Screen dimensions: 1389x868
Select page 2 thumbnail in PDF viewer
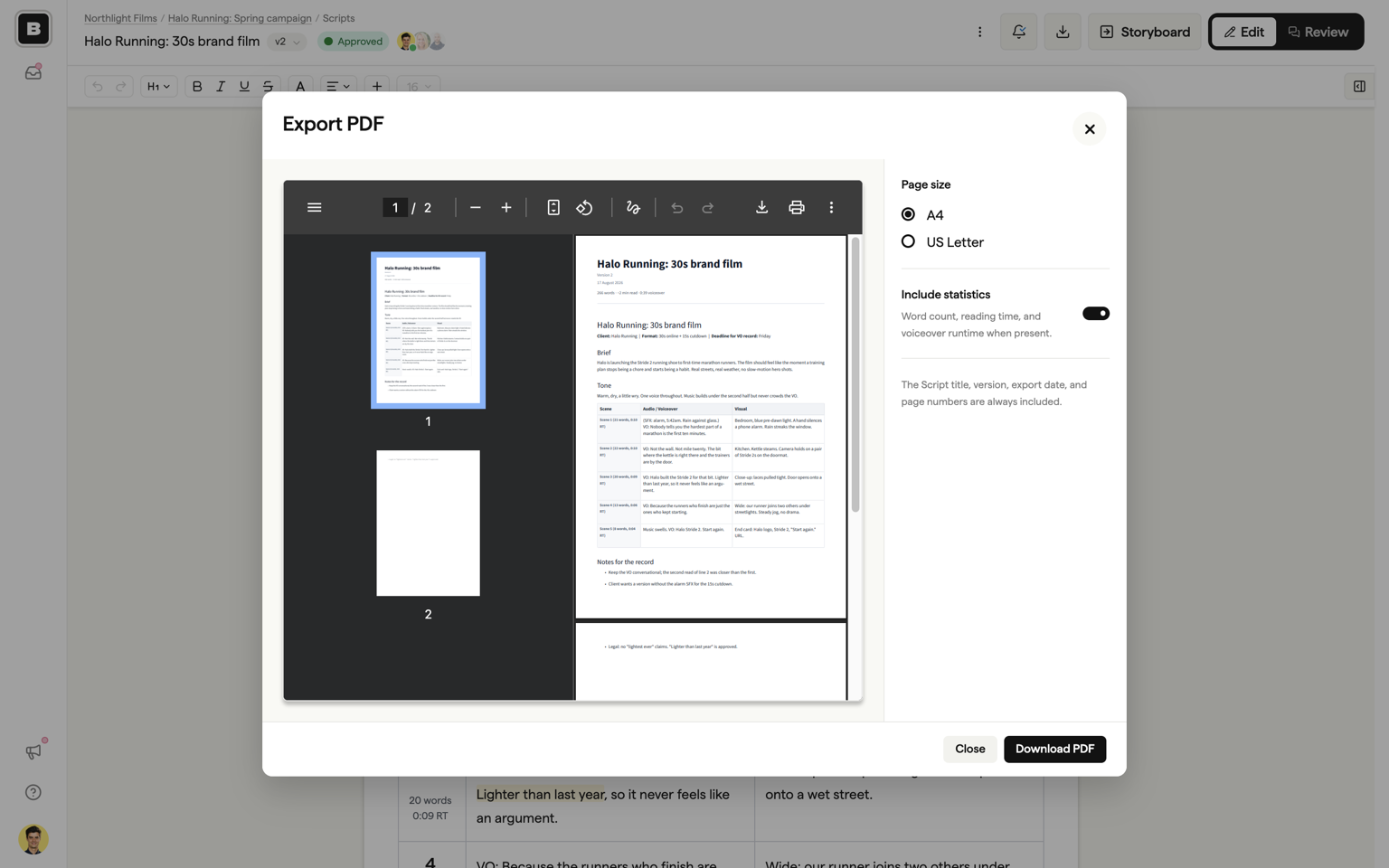(x=428, y=523)
